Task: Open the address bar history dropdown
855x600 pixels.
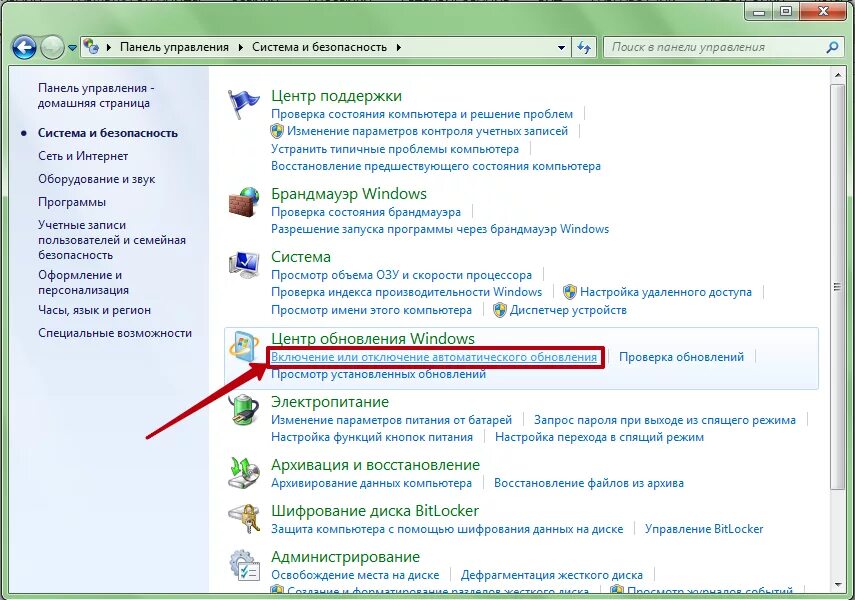Action: pyautogui.click(x=561, y=47)
